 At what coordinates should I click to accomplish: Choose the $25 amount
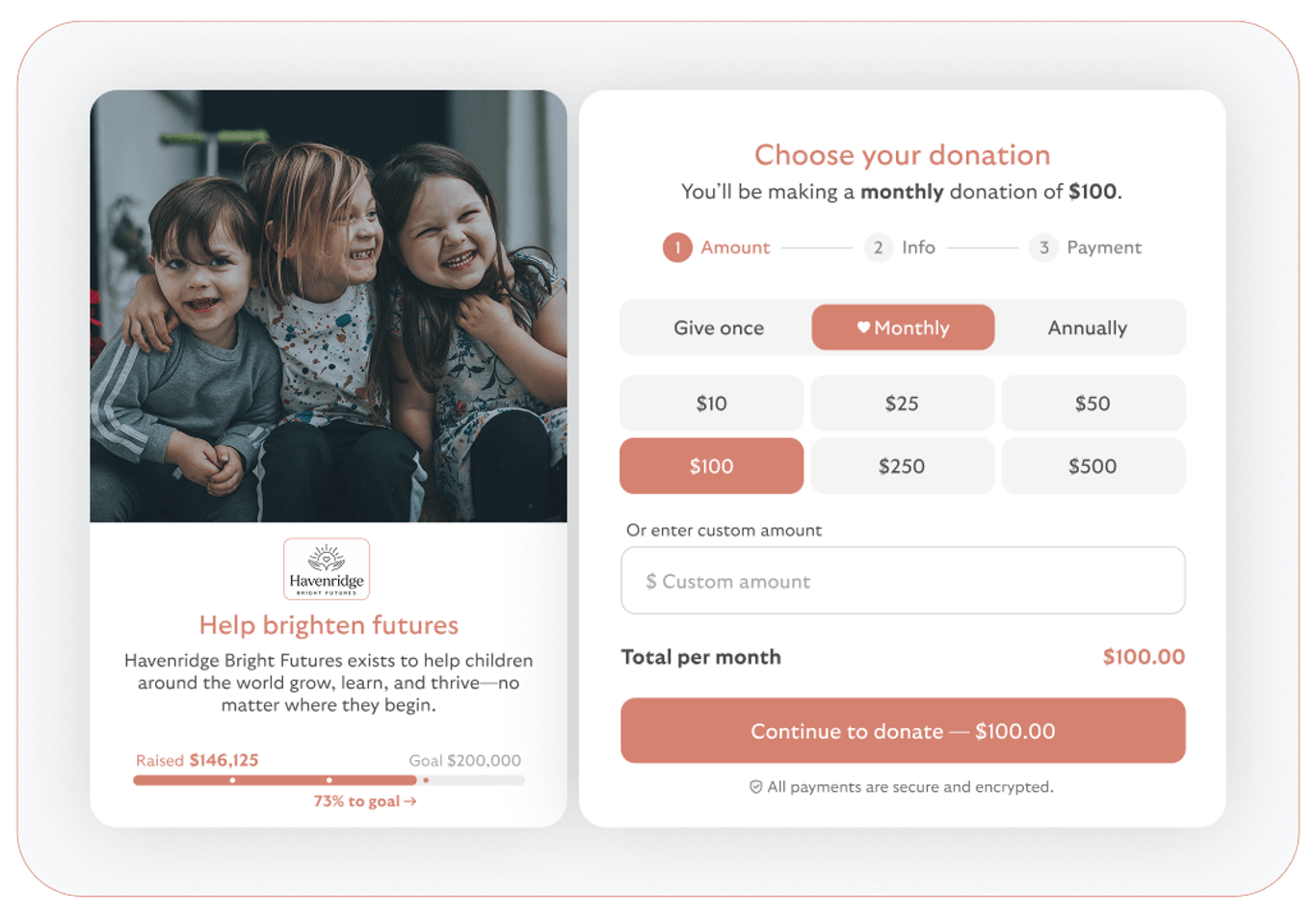click(902, 403)
